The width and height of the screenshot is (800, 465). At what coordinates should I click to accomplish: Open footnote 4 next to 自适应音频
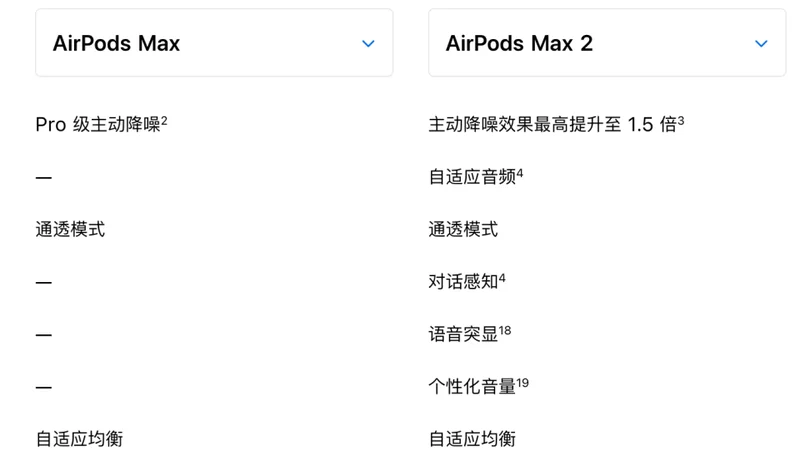520,174
